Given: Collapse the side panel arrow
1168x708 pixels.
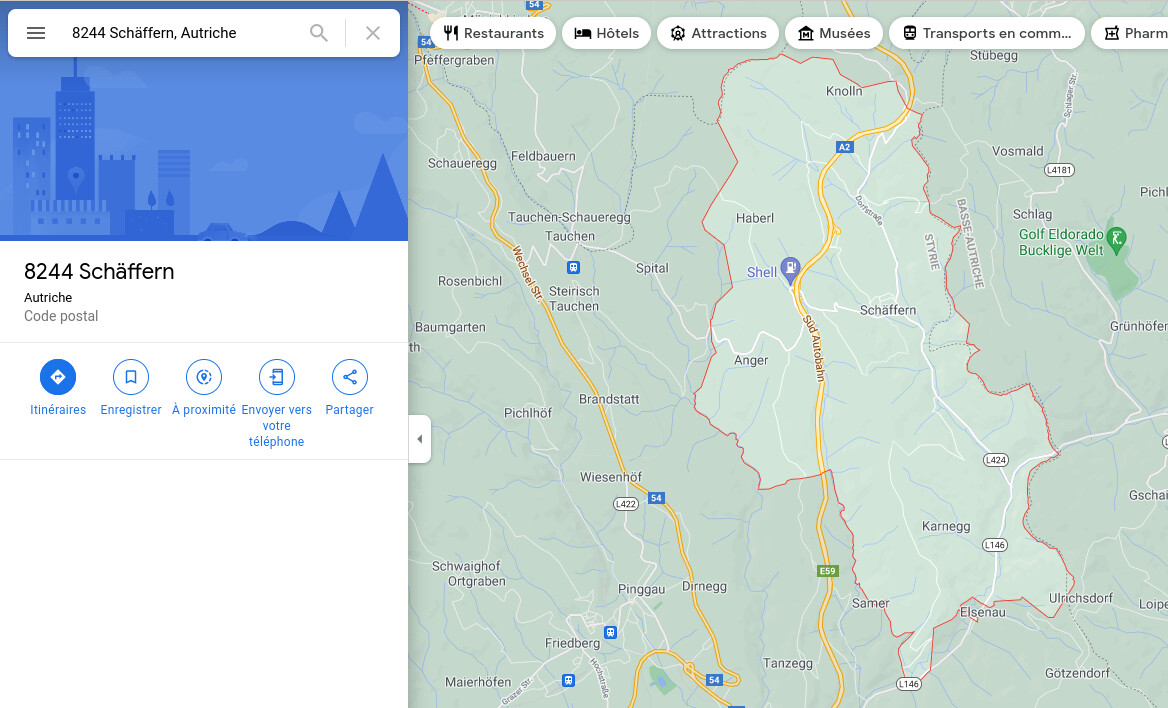Looking at the screenshot, I should [420, 439].
